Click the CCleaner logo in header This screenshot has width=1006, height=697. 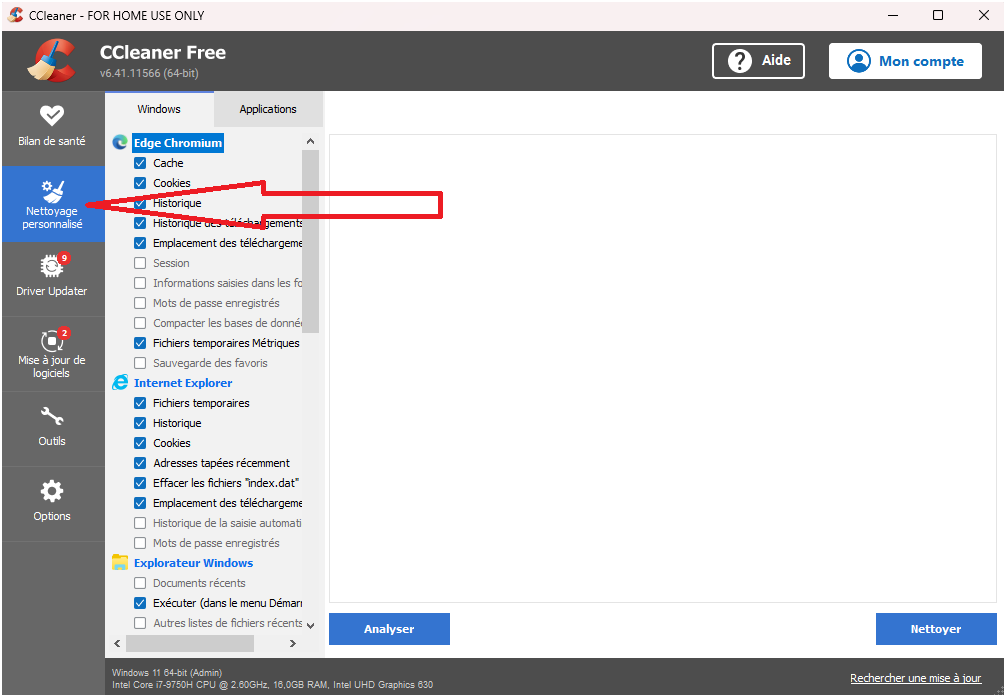[x=51, y=60]
